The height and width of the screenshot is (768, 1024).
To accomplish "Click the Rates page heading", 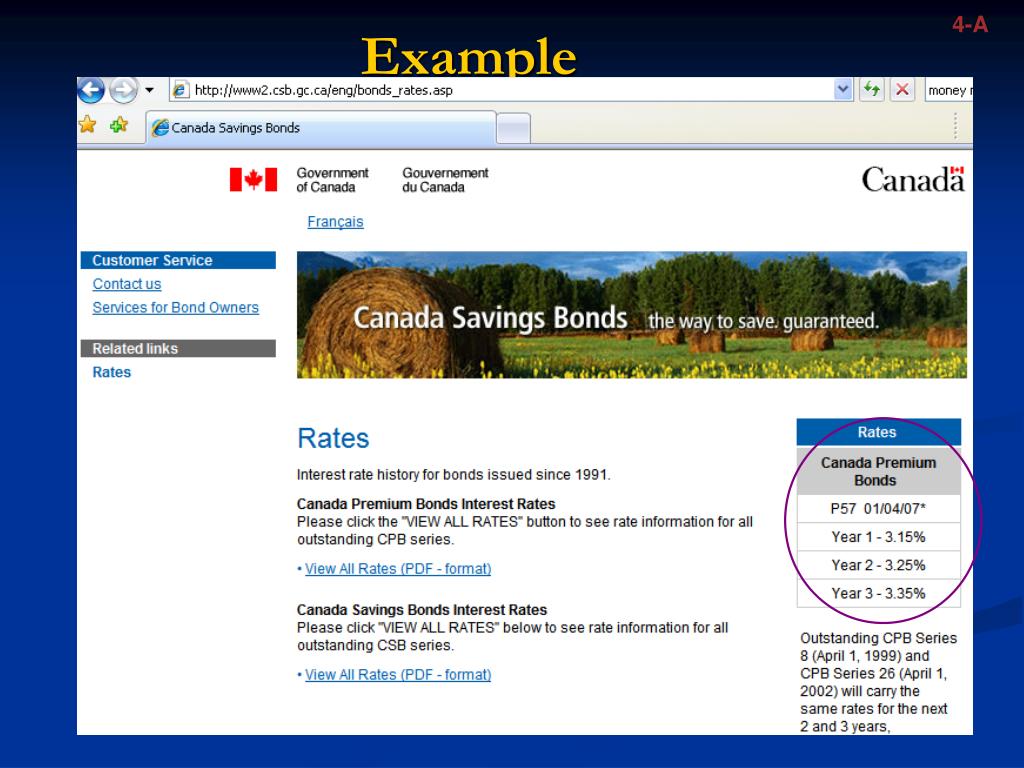I will tap(333, 438).
